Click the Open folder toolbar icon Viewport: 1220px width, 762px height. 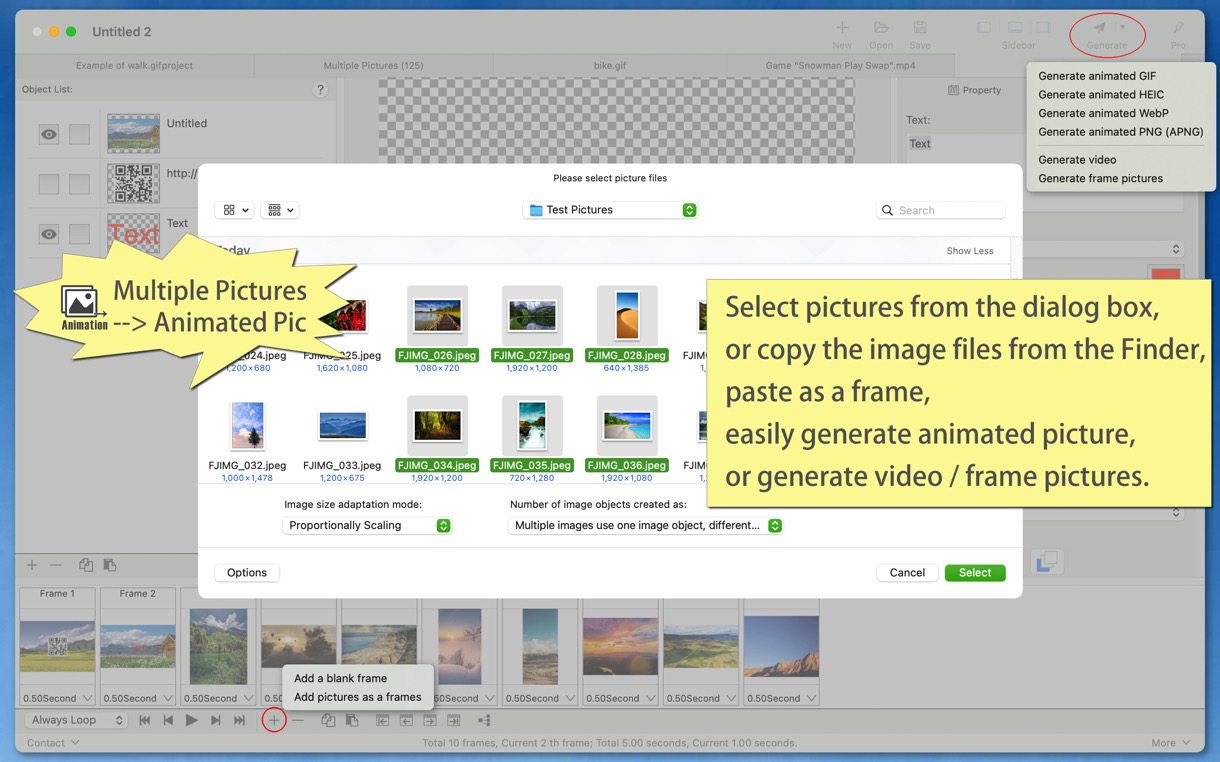881,28
